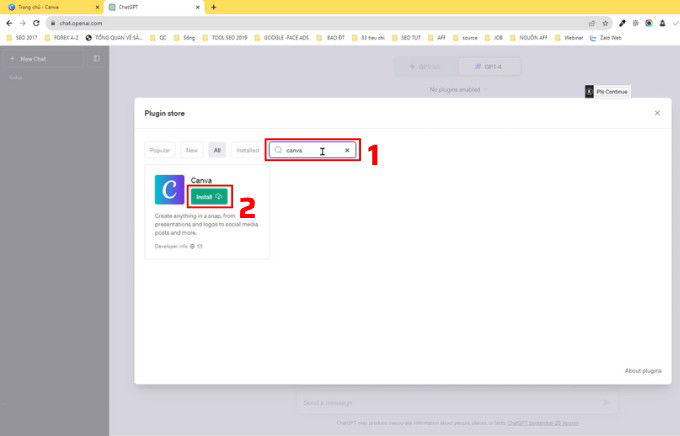Click the Pls Continue extension button
Image resolution: width=680 pixels, height=436 pixels.
tap(608, 92)
